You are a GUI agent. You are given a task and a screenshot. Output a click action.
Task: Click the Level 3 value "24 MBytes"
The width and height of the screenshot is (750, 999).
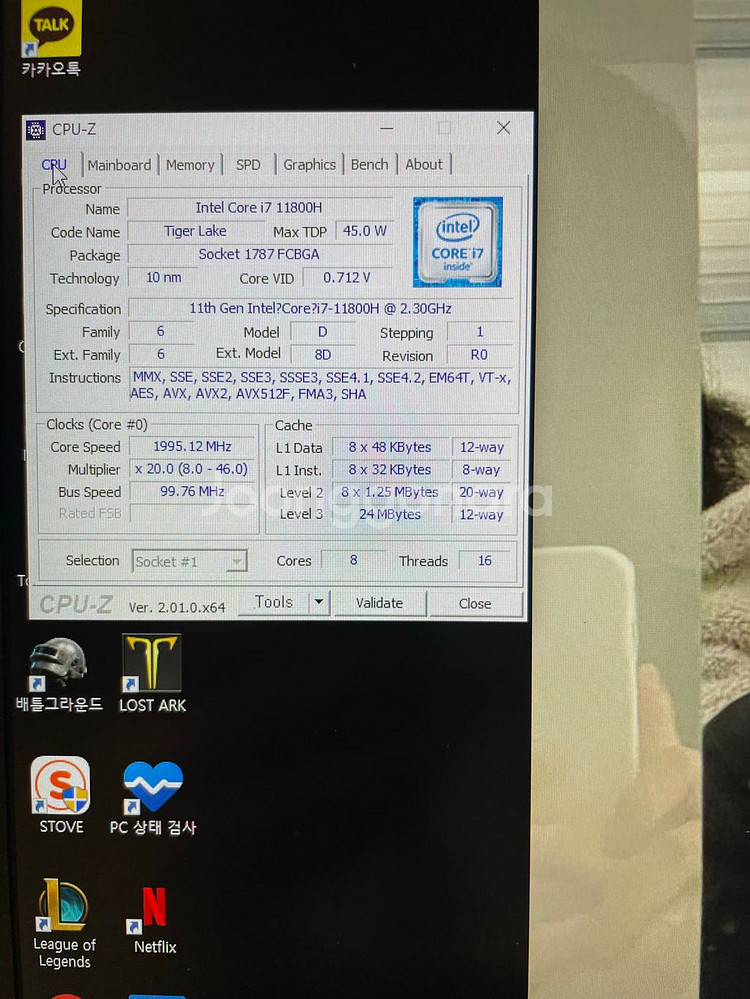[390, 514]
